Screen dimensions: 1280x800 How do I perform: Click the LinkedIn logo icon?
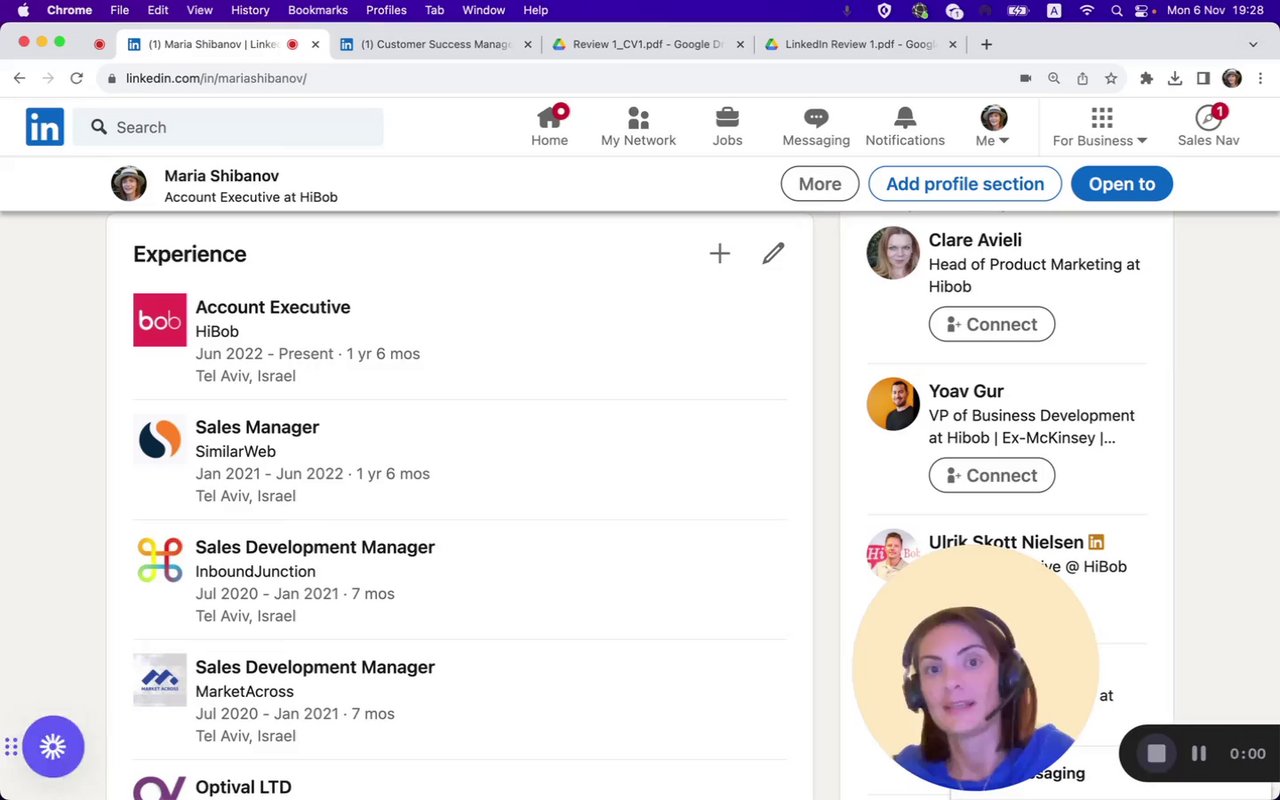pos(45,127)
